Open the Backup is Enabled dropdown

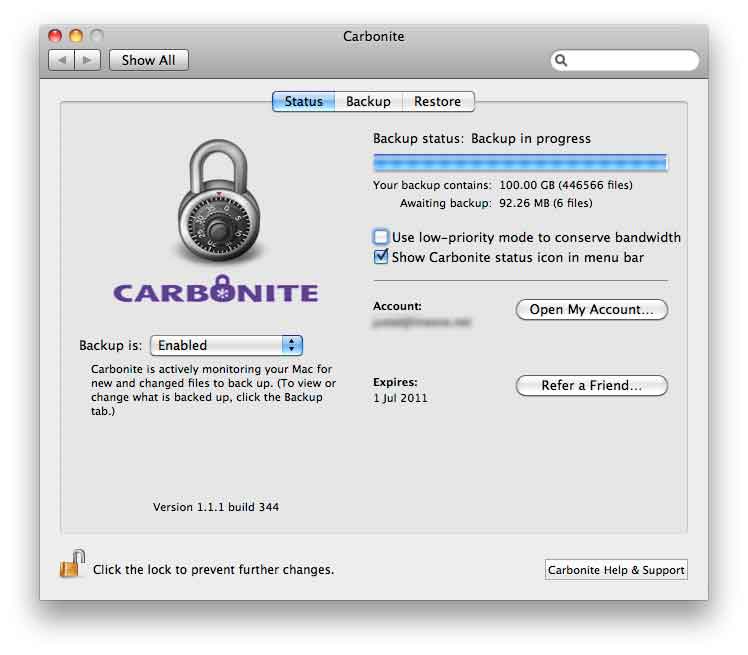click(x=226, y=345)
